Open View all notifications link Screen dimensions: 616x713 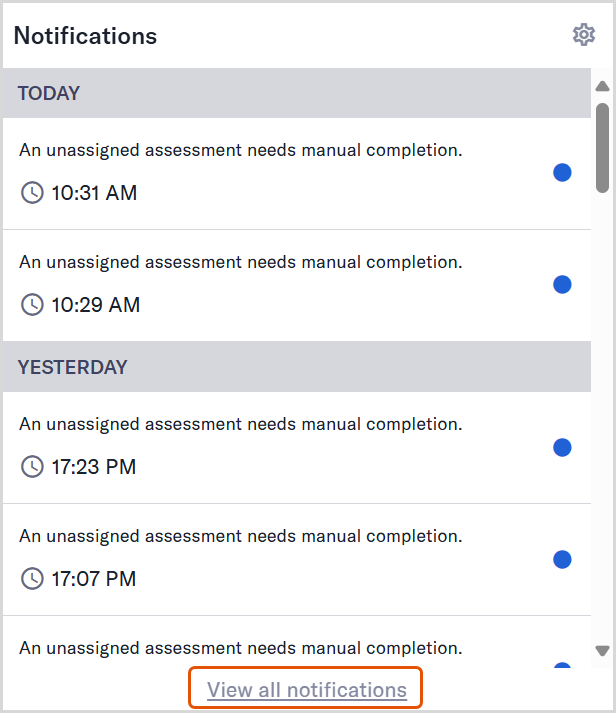click(x=306, y=690)
